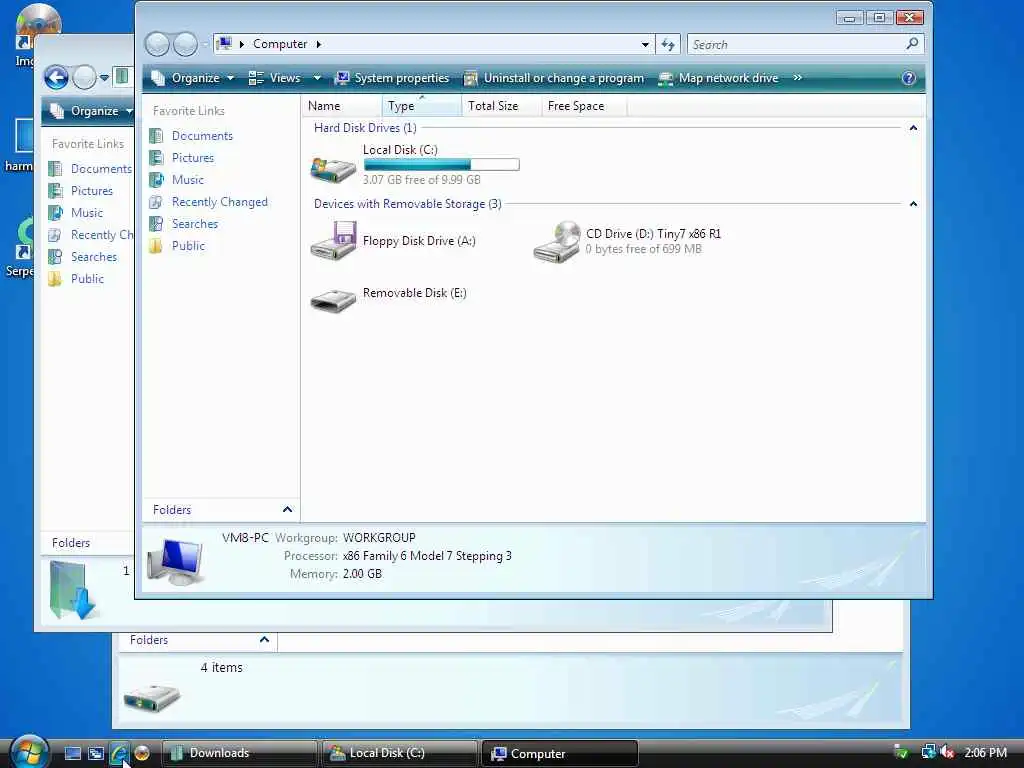Click the search magnifier icon
Viewport: 1024px width, 768px height.
point(912,44)
